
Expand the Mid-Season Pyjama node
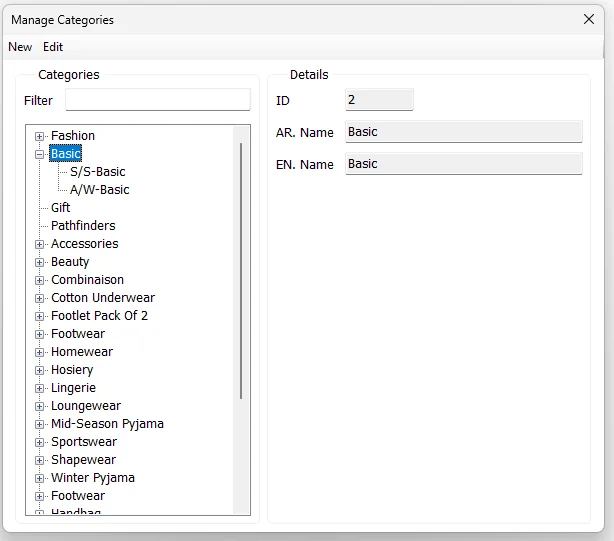[39, 424]
